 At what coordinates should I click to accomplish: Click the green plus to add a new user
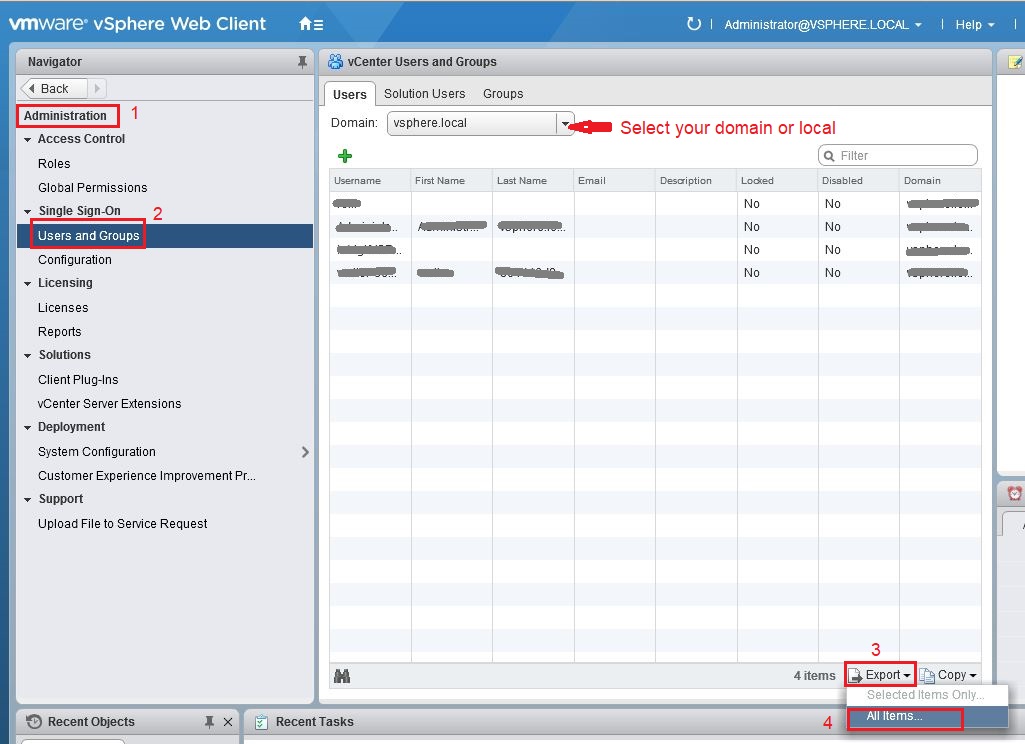345,155
